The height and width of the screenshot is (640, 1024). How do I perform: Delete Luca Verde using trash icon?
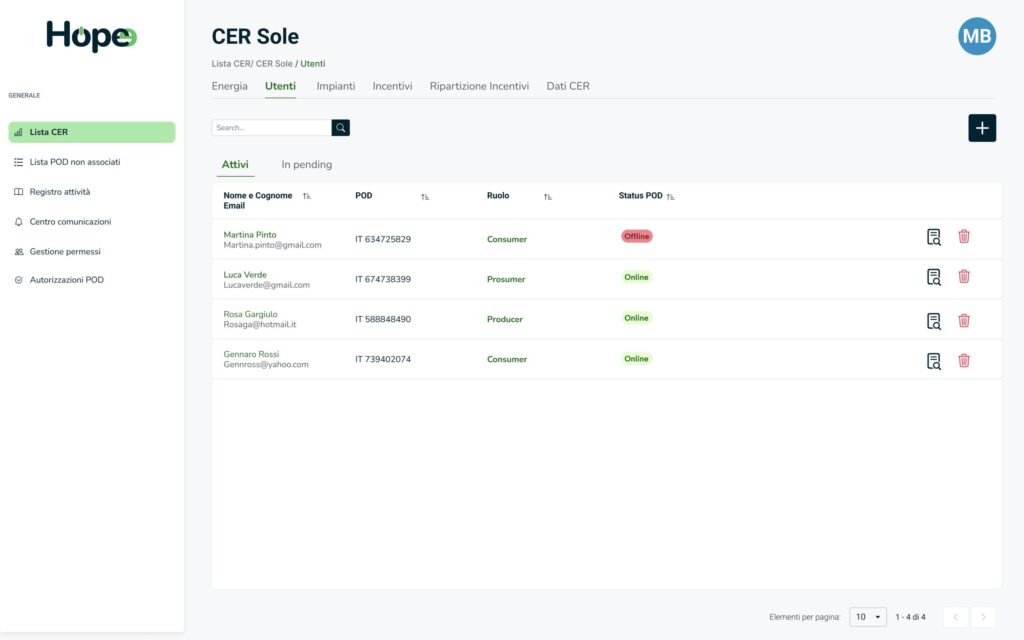pyautogui.click(x=964, y=277)
